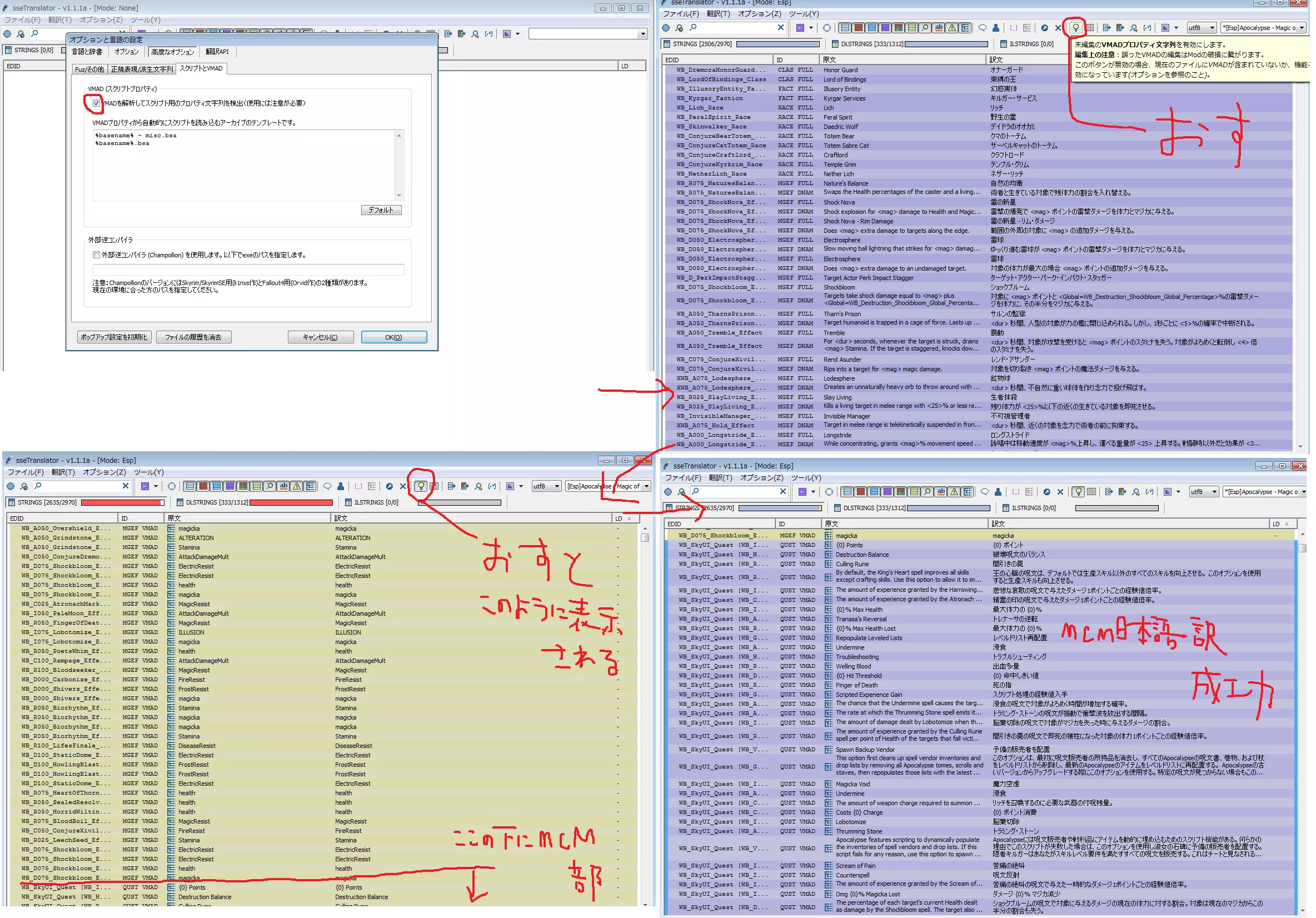Viewport: 1316px width, 918px height.
Task: Click the archive template text area
Action: coord(248,165)
